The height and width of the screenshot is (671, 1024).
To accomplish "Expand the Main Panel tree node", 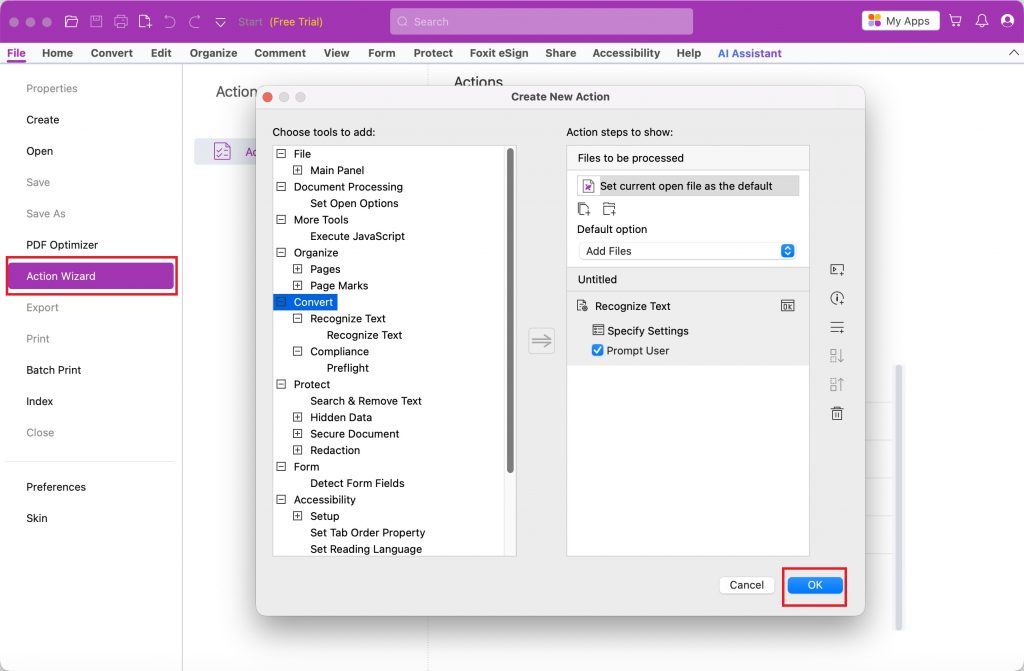I will point(298,170).
